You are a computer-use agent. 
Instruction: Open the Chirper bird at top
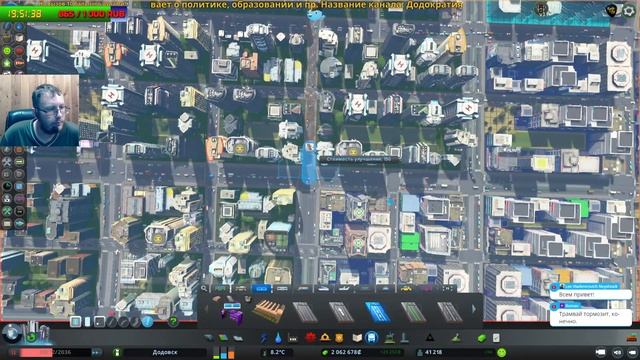pos(315,16)
